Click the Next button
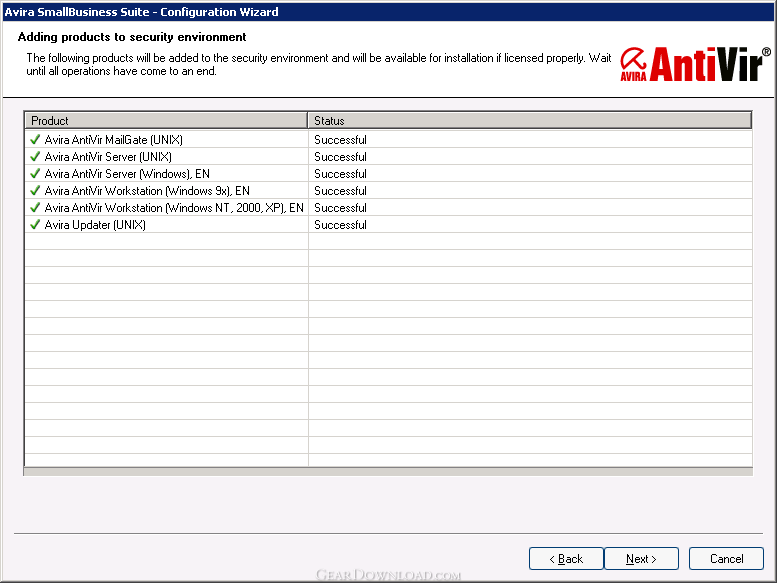 641,559
